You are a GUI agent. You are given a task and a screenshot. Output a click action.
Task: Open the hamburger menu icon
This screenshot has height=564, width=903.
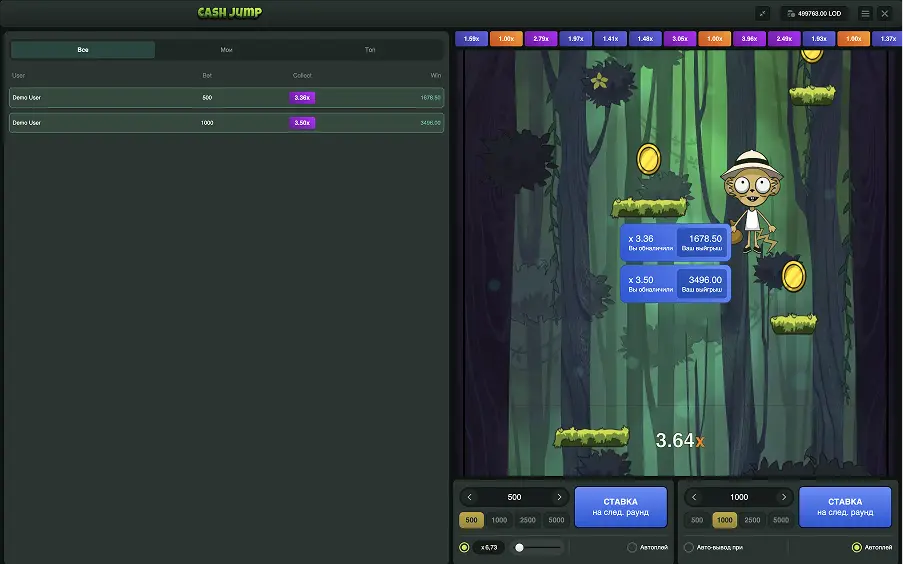865,14
